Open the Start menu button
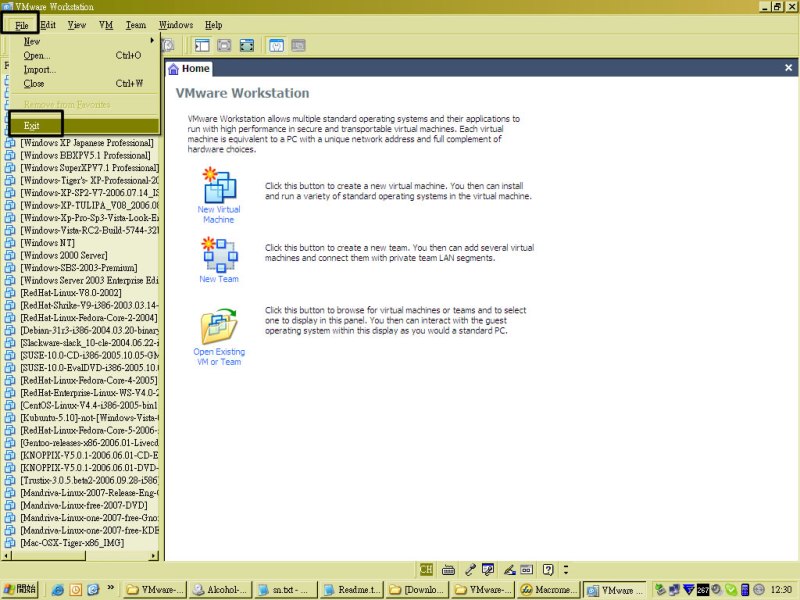 (20, 590)
